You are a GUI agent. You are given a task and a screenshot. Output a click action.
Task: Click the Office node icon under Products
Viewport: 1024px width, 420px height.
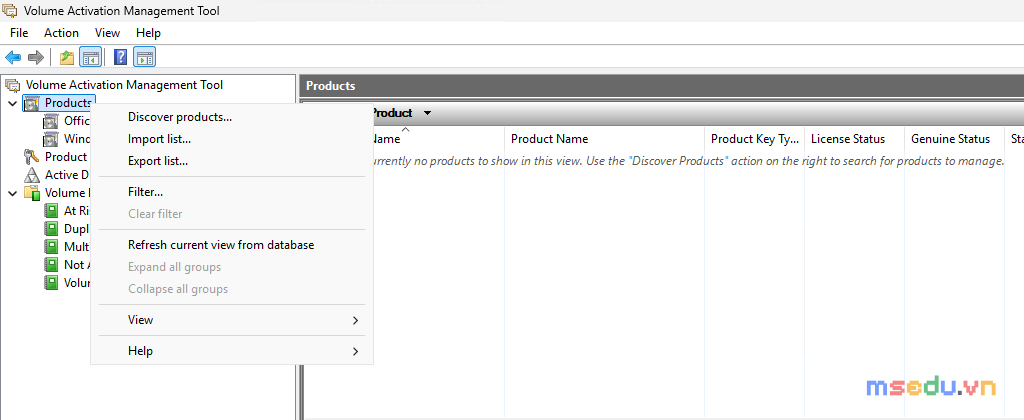(51, 121)
